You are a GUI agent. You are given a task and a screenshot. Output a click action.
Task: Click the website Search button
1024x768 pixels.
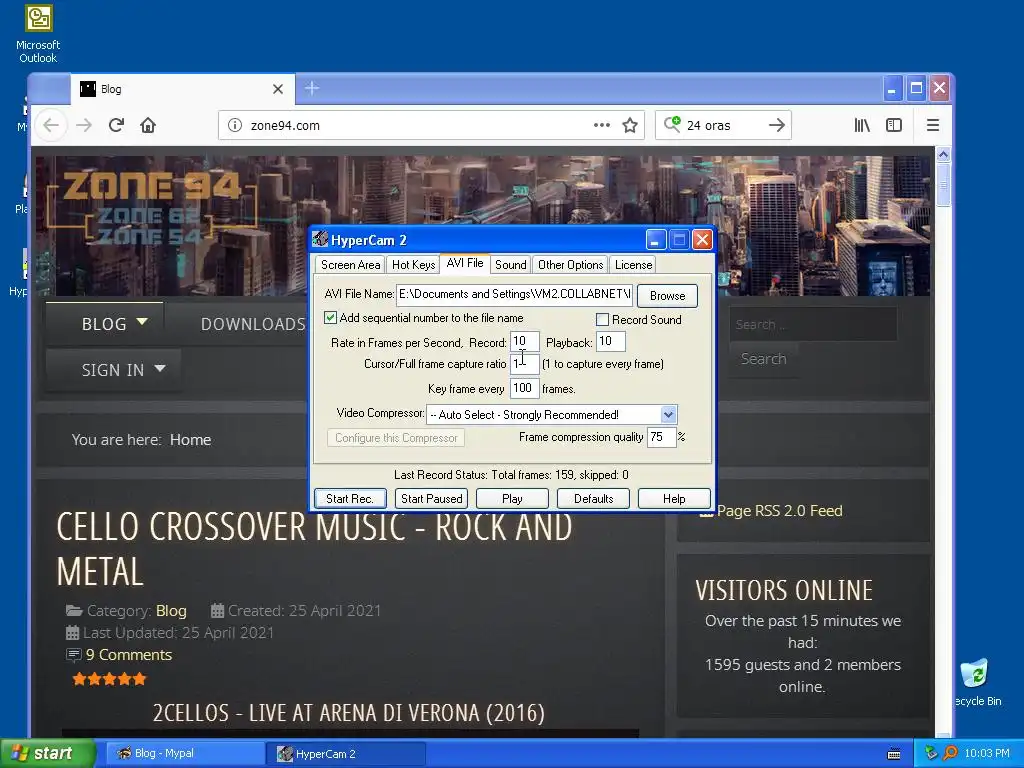point(763,359)
